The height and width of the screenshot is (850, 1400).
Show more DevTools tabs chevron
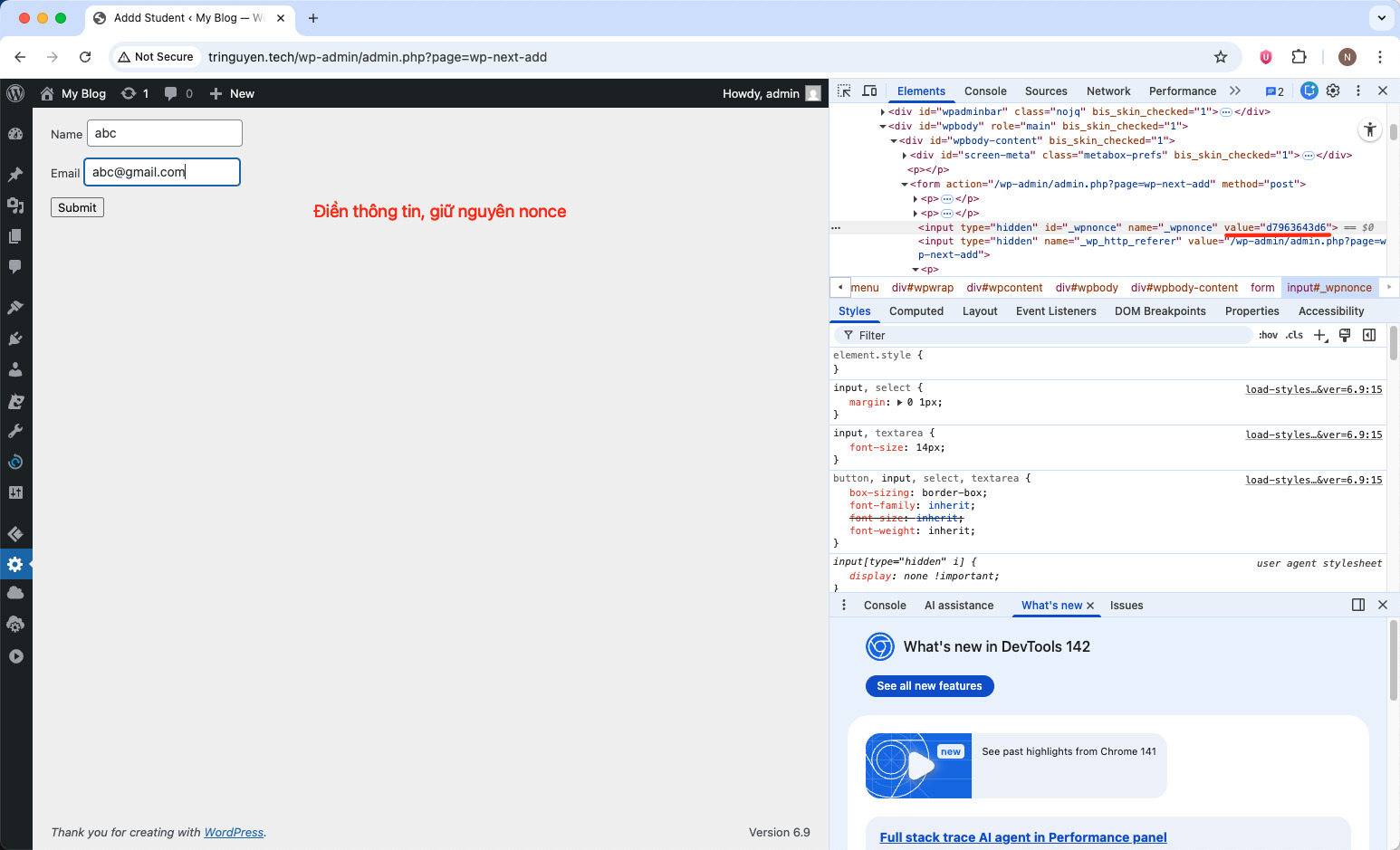1235,91
